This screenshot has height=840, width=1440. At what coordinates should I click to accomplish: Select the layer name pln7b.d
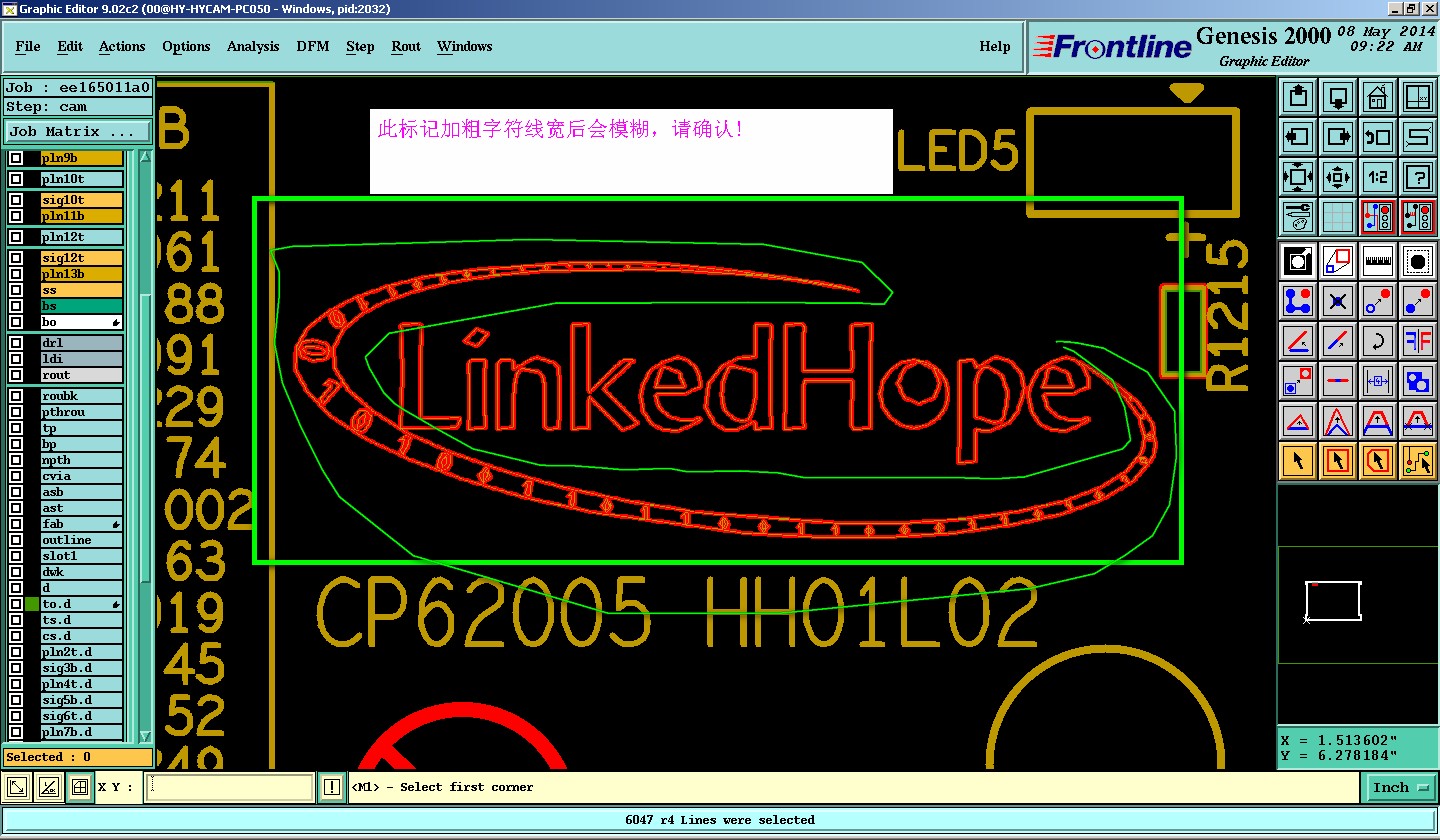click(x=82, y=732)
